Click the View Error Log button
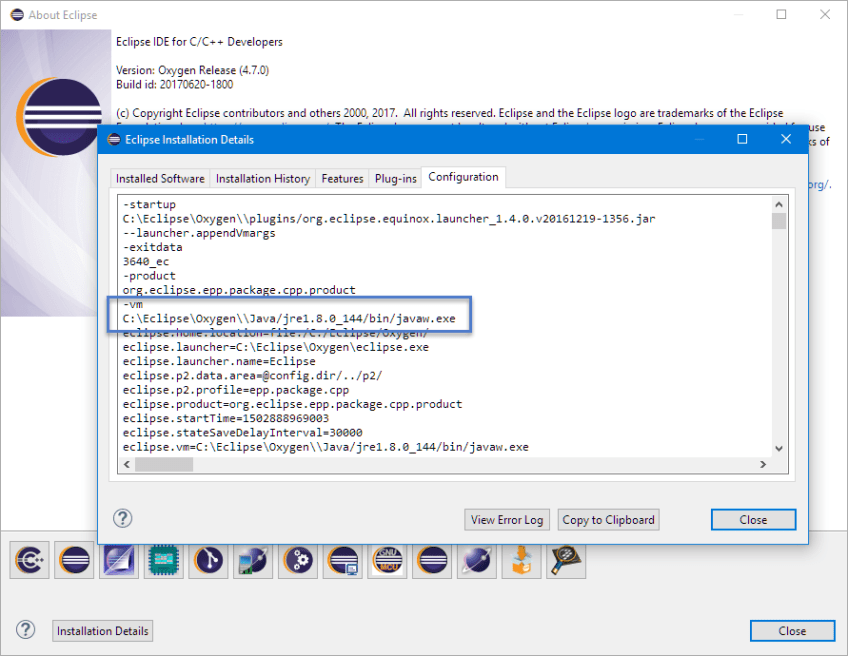This screenshot has height=656, width=848. click(506, 519)
